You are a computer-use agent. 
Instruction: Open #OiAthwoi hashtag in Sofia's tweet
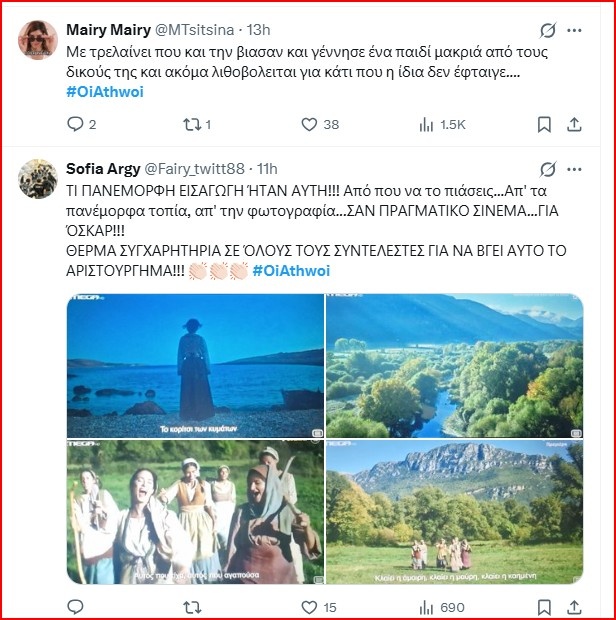coord(291,271)
